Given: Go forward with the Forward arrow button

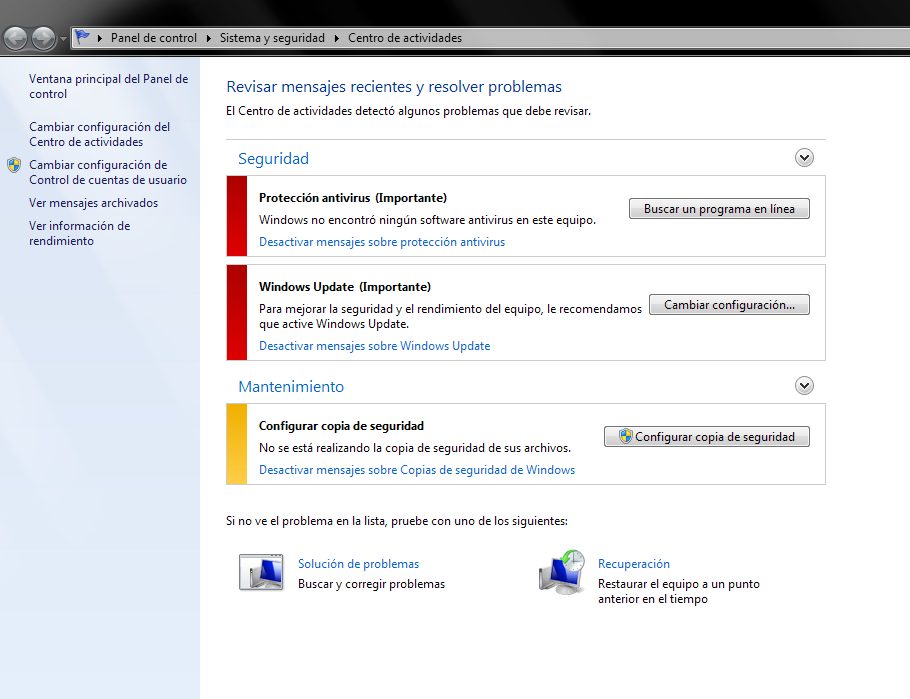Looking at the screenshot, I should (43, 38).
